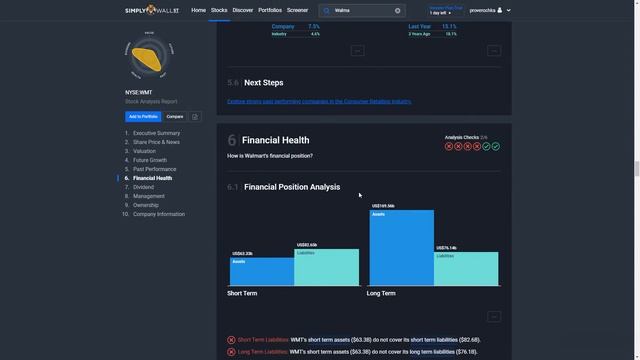640x360 pixels.
Task: Select Financial Health in the sidebar
Action: (x=152, y=178)
